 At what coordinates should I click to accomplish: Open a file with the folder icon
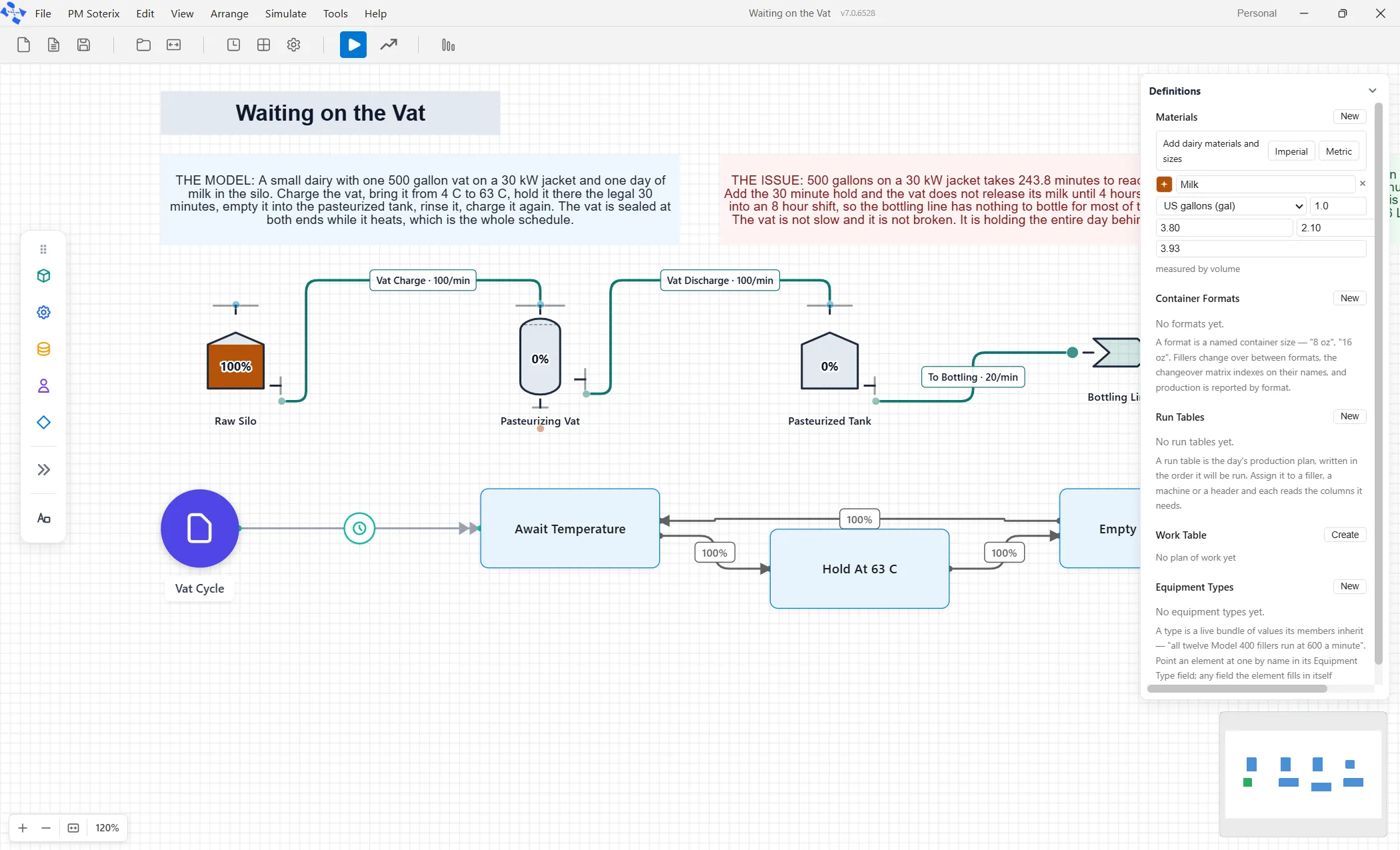point(143,45)
